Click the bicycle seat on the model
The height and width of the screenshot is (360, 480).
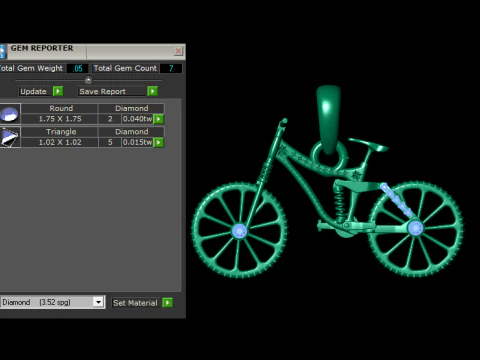[x=368, y=144]
